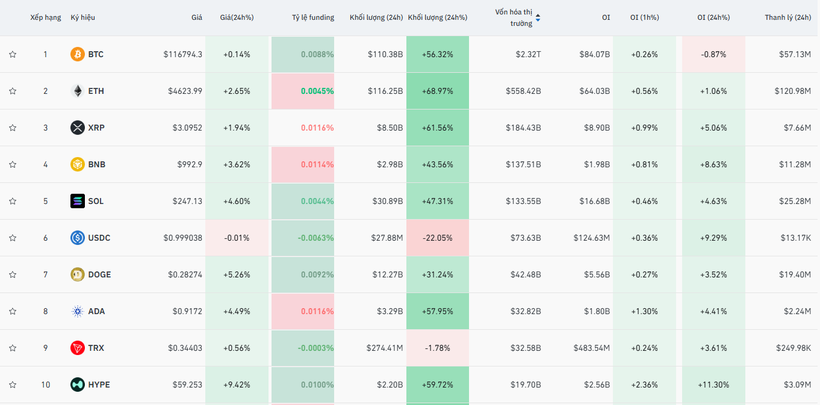820x405 pixels.
Task: Click the BNB coin logo
Action: click(77, 164)
